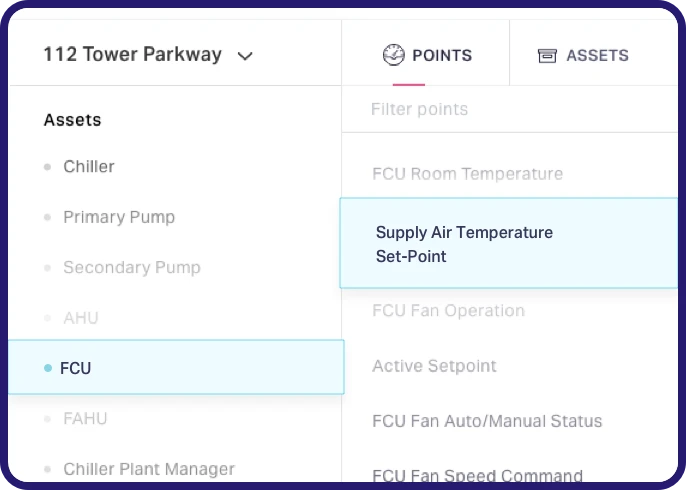Click the bullet dot next to Chiller
The height and width of the screenshot is (490, 686).
(47, 167)
